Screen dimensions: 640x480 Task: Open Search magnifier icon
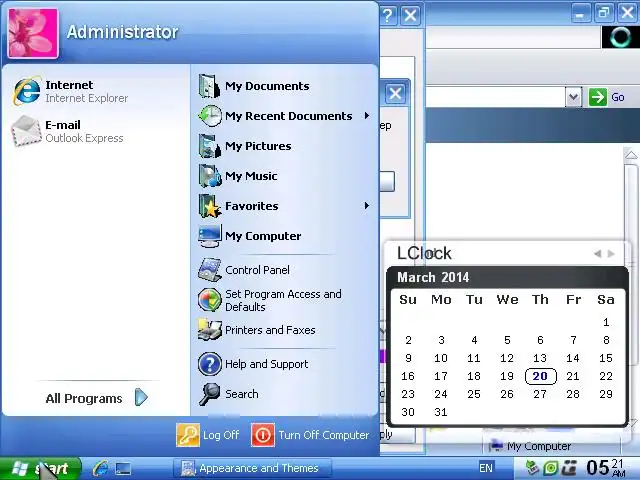(210, 394)
